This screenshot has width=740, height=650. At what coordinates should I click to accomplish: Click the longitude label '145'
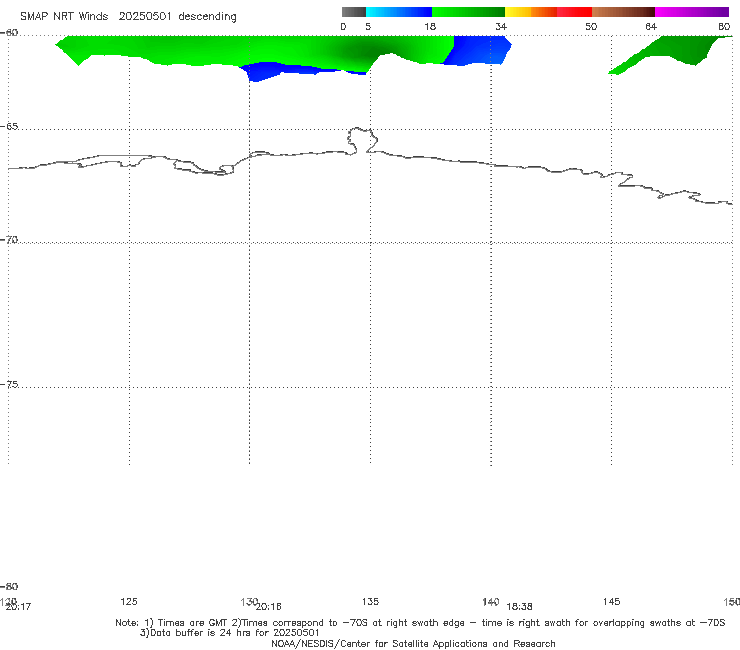click(x=612, y=601)
